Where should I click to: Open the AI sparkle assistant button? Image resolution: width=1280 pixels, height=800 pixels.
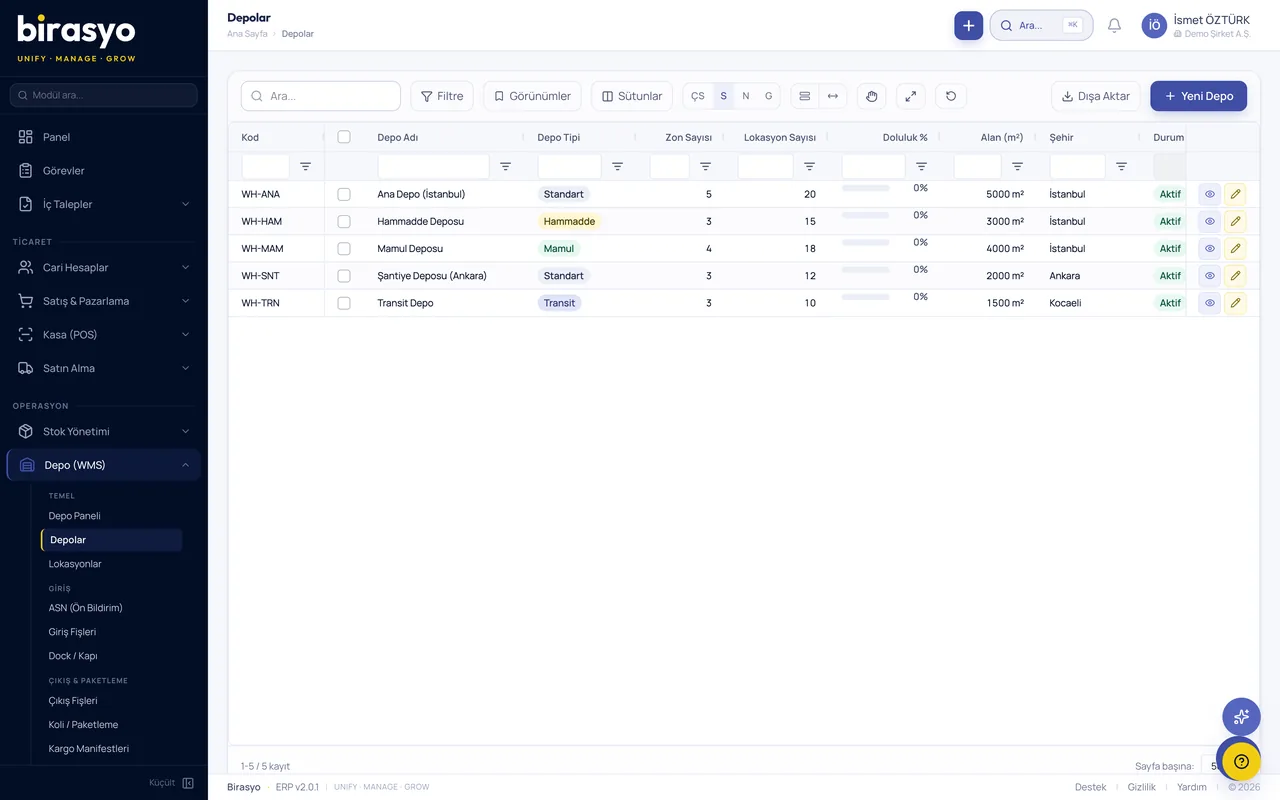pyautogui.click(x=1241, y=716)
